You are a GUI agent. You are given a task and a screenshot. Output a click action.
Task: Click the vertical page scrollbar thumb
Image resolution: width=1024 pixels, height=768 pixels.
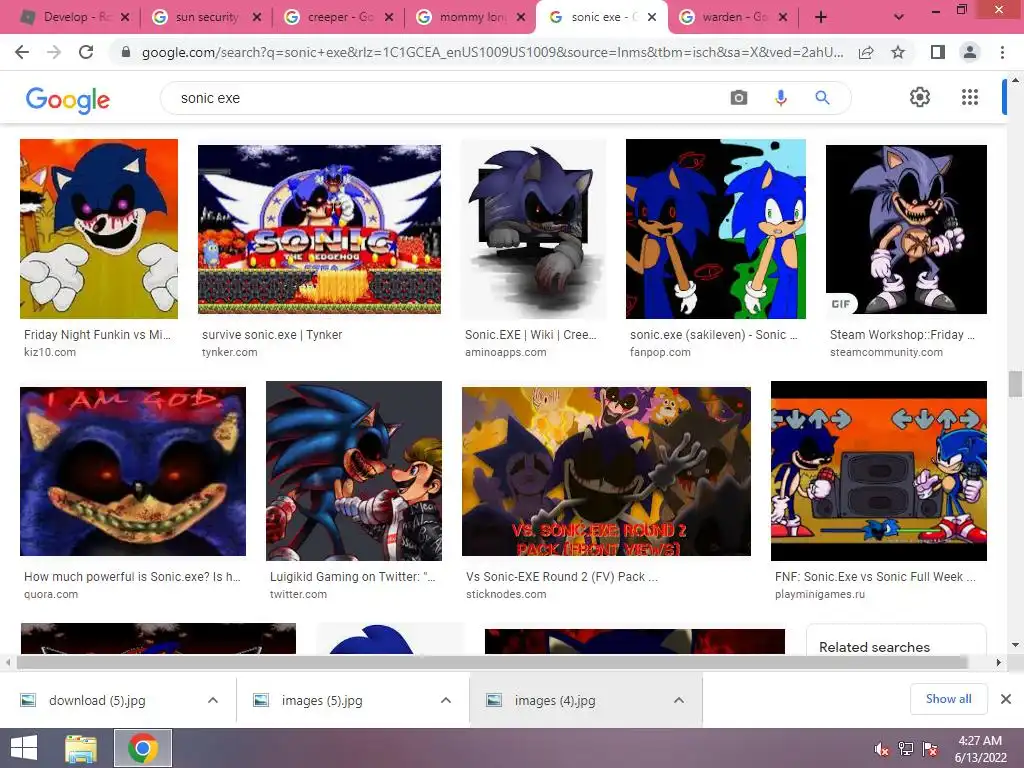(x=1015, y=383)
